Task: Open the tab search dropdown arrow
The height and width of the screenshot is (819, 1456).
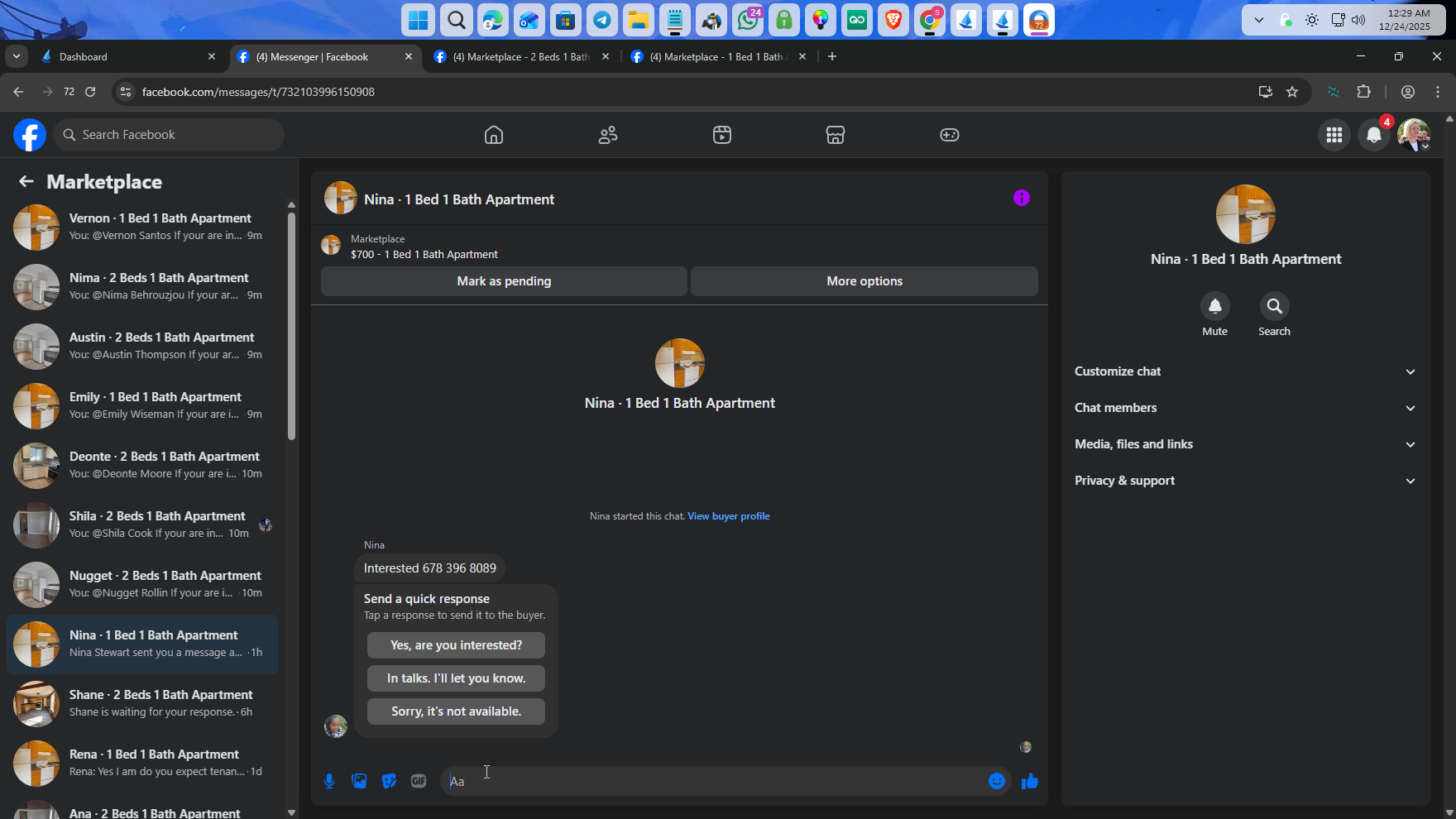Action: pos(17,56)
